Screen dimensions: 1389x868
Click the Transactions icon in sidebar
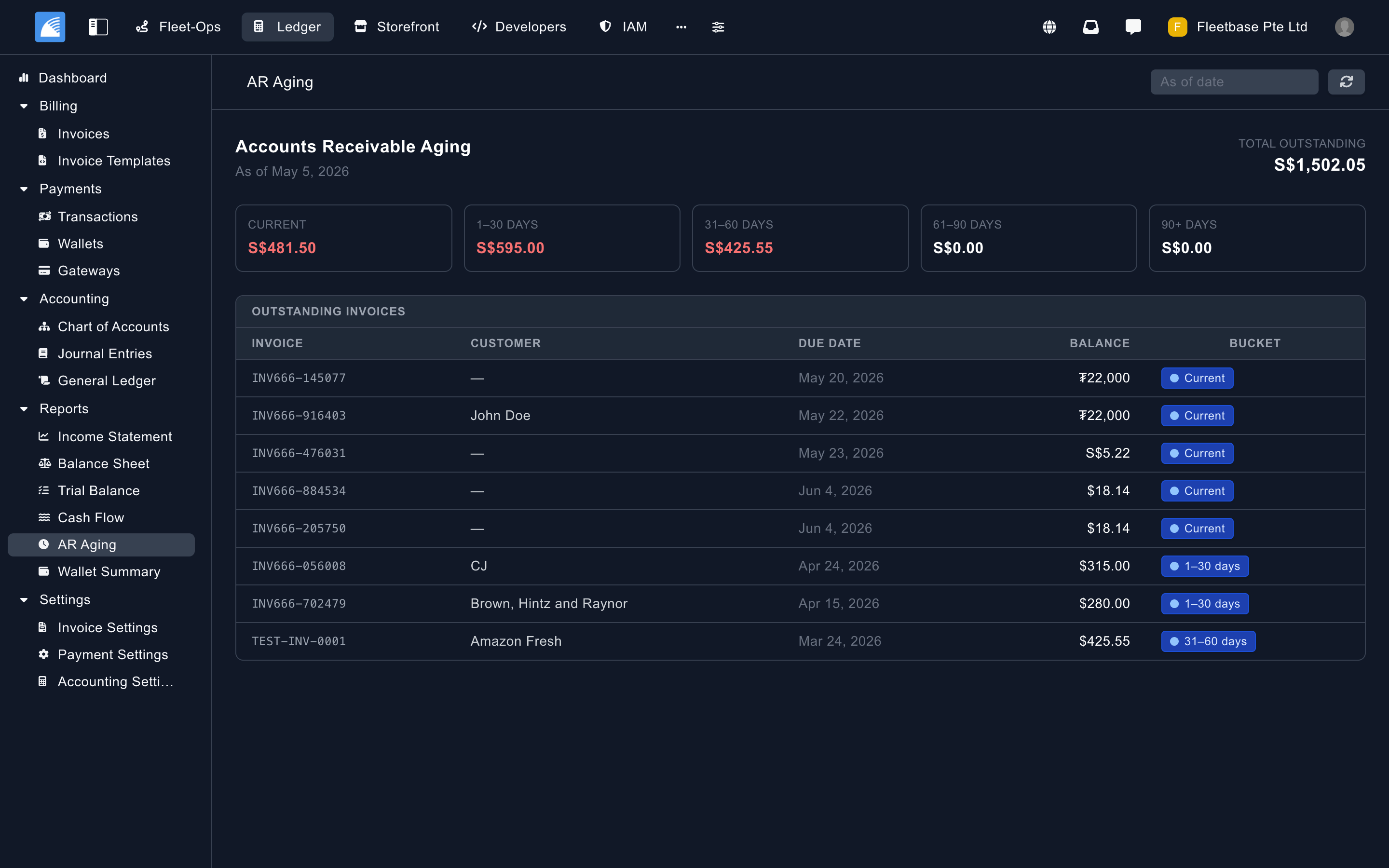[44, 217]
